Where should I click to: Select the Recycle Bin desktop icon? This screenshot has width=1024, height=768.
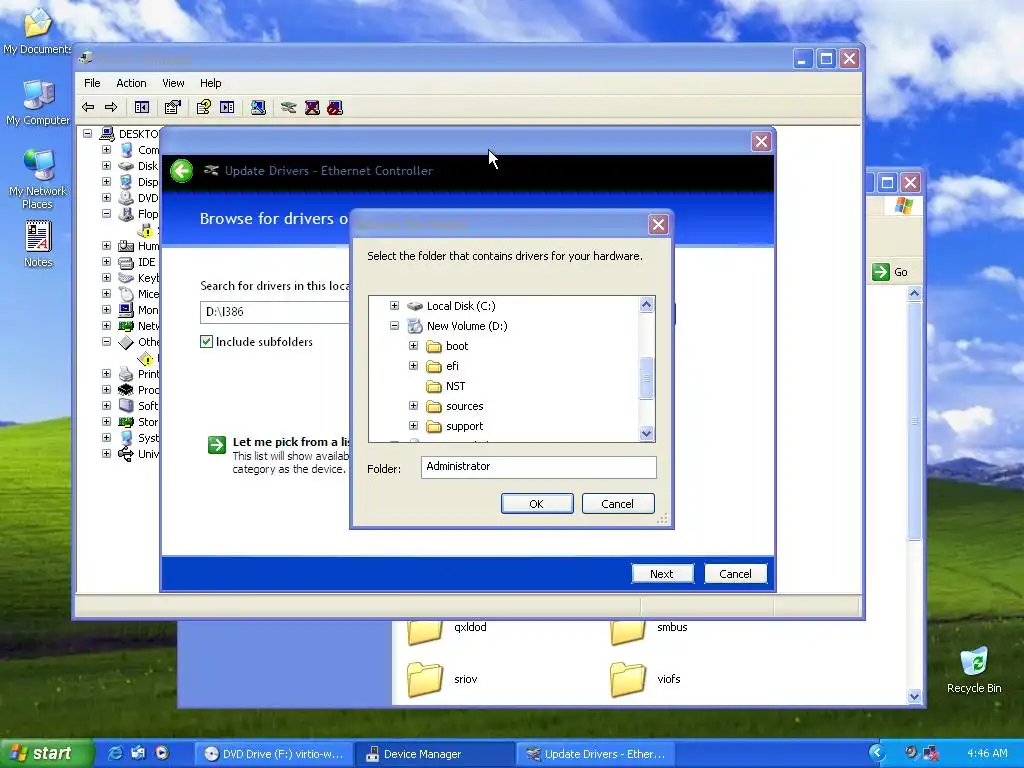coord(974,669)
